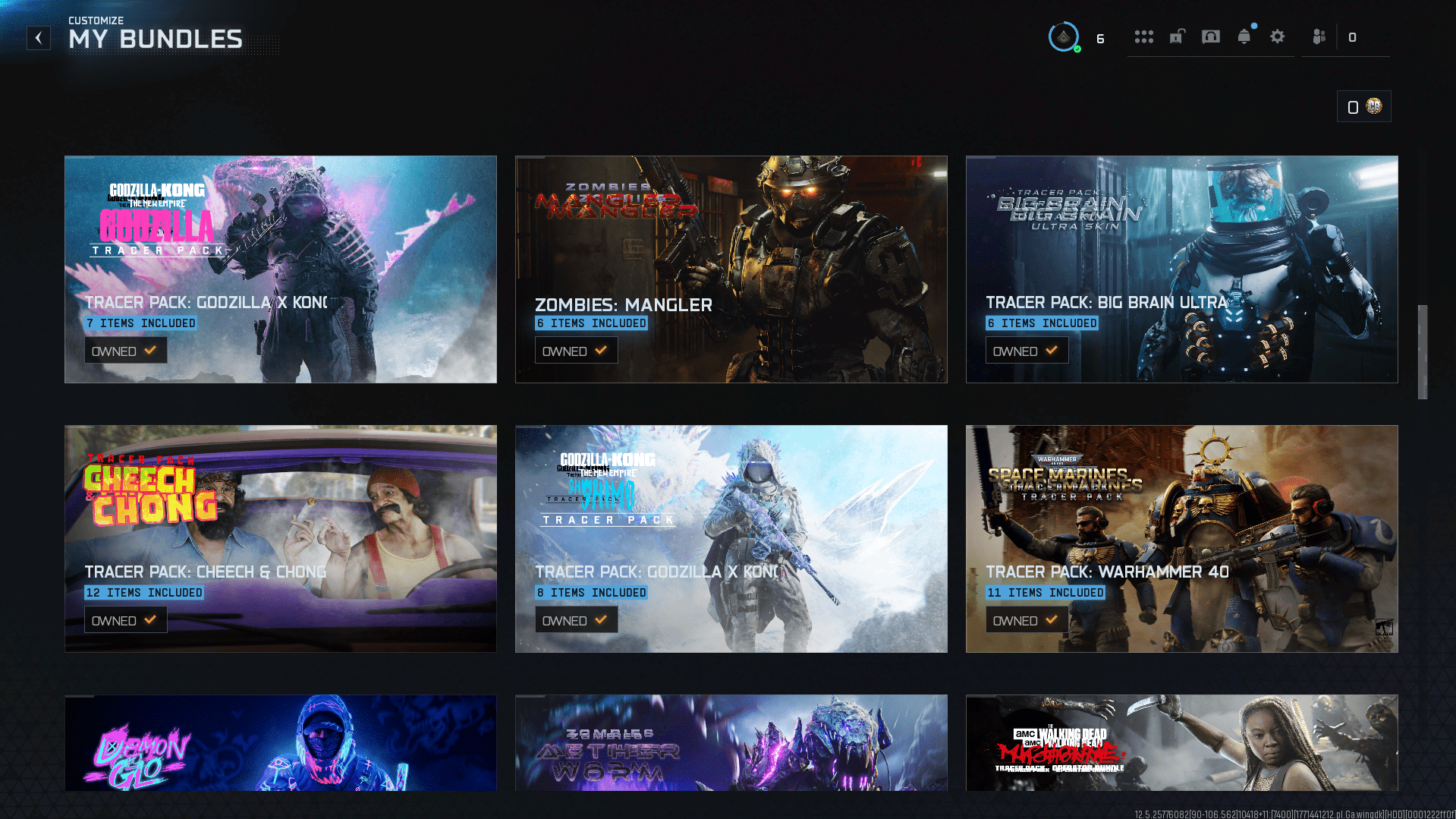Open the settings gear
The height and width of the screenshot is (819, 1456).
[1277, 37]
